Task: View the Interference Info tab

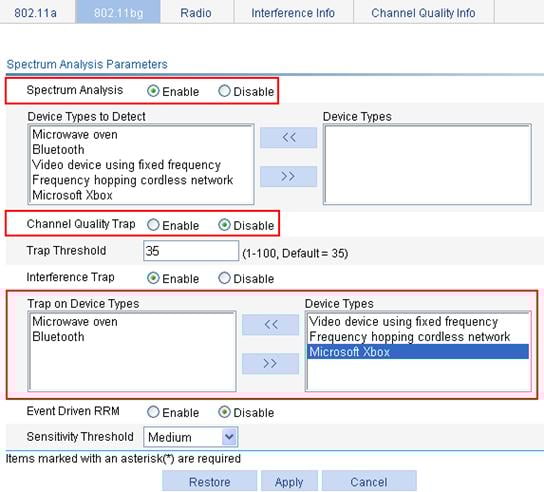Action: pos(293,12)
